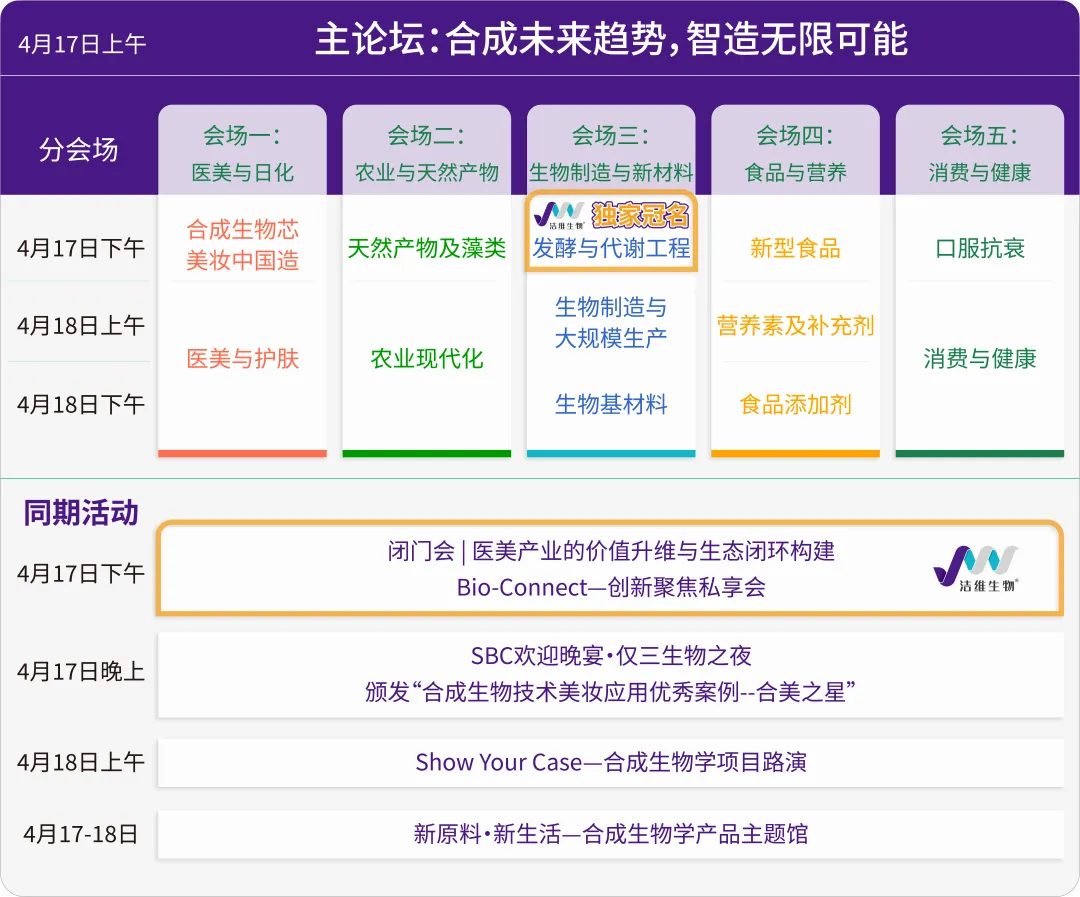
Task: Click the 独家冠名 badge
Action: coord(640,216)
